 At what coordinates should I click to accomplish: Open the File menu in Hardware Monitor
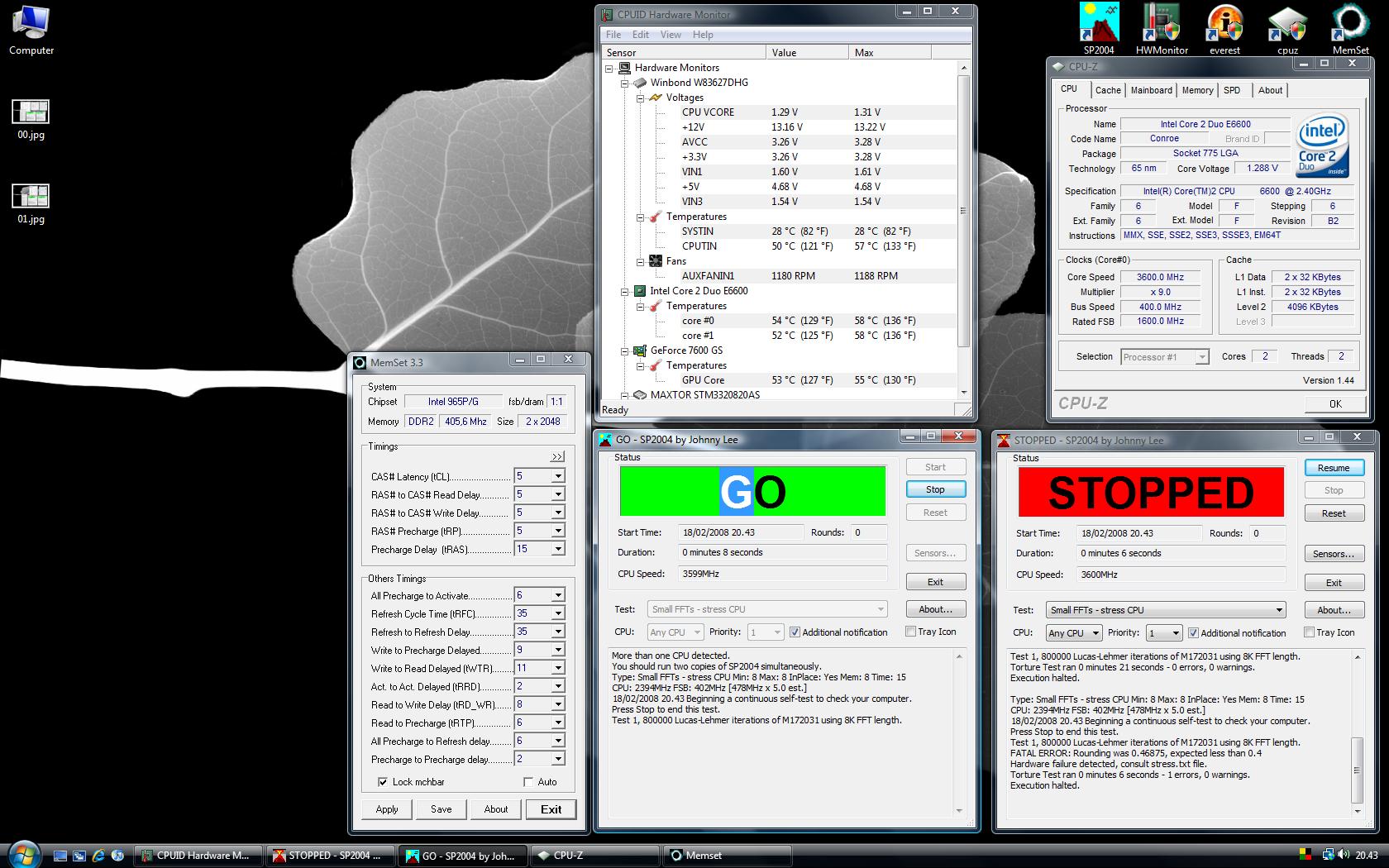613,35
